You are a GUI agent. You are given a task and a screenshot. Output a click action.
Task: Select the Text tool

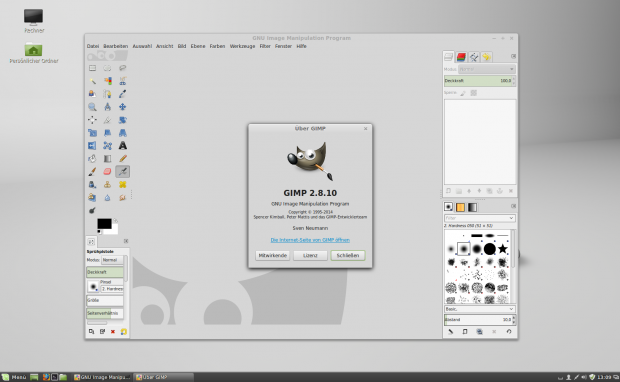pos(123,146)
